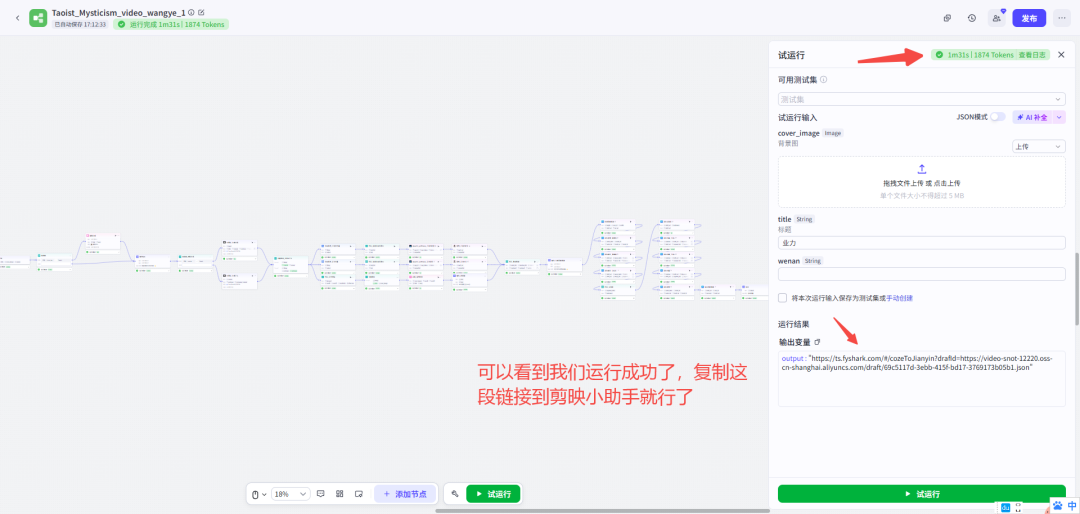Viewport: 1080px width, 514px height.
Task: Click info icon next to 可用测试集
Action: coord(824,79)
